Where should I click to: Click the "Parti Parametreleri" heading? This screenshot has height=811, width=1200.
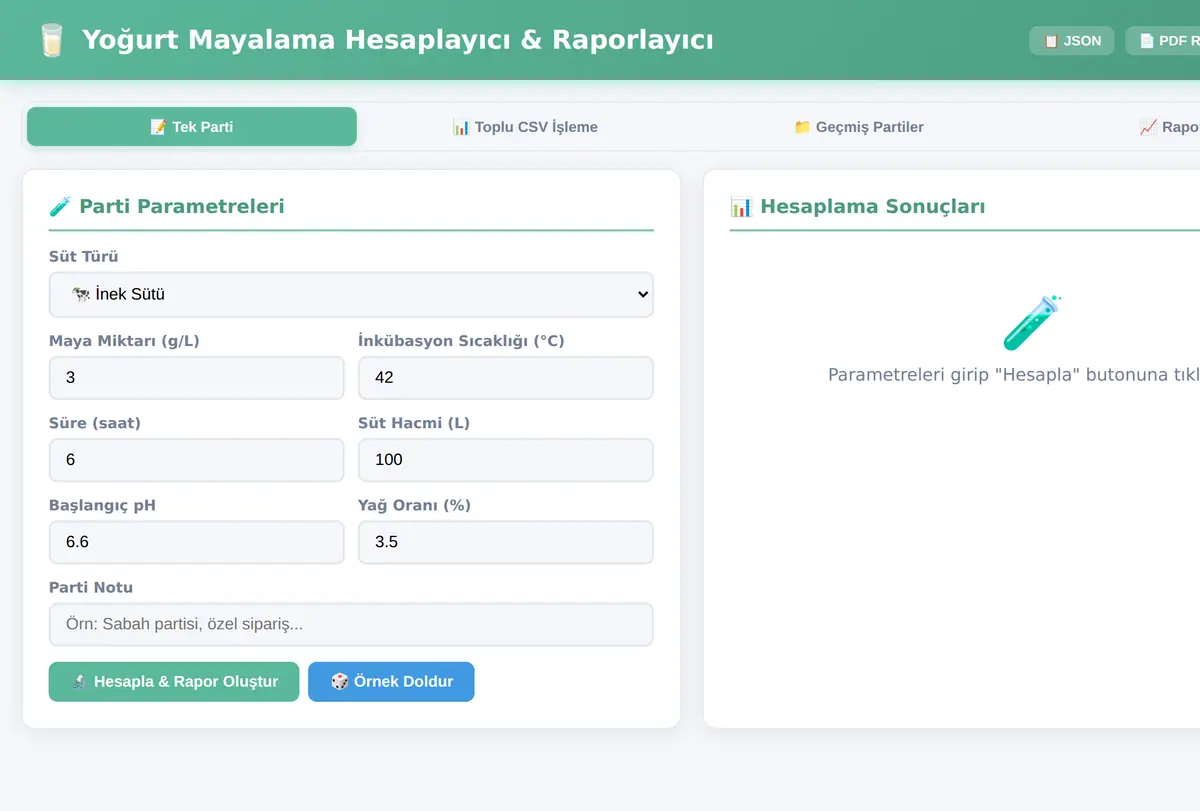coord(182,207)
